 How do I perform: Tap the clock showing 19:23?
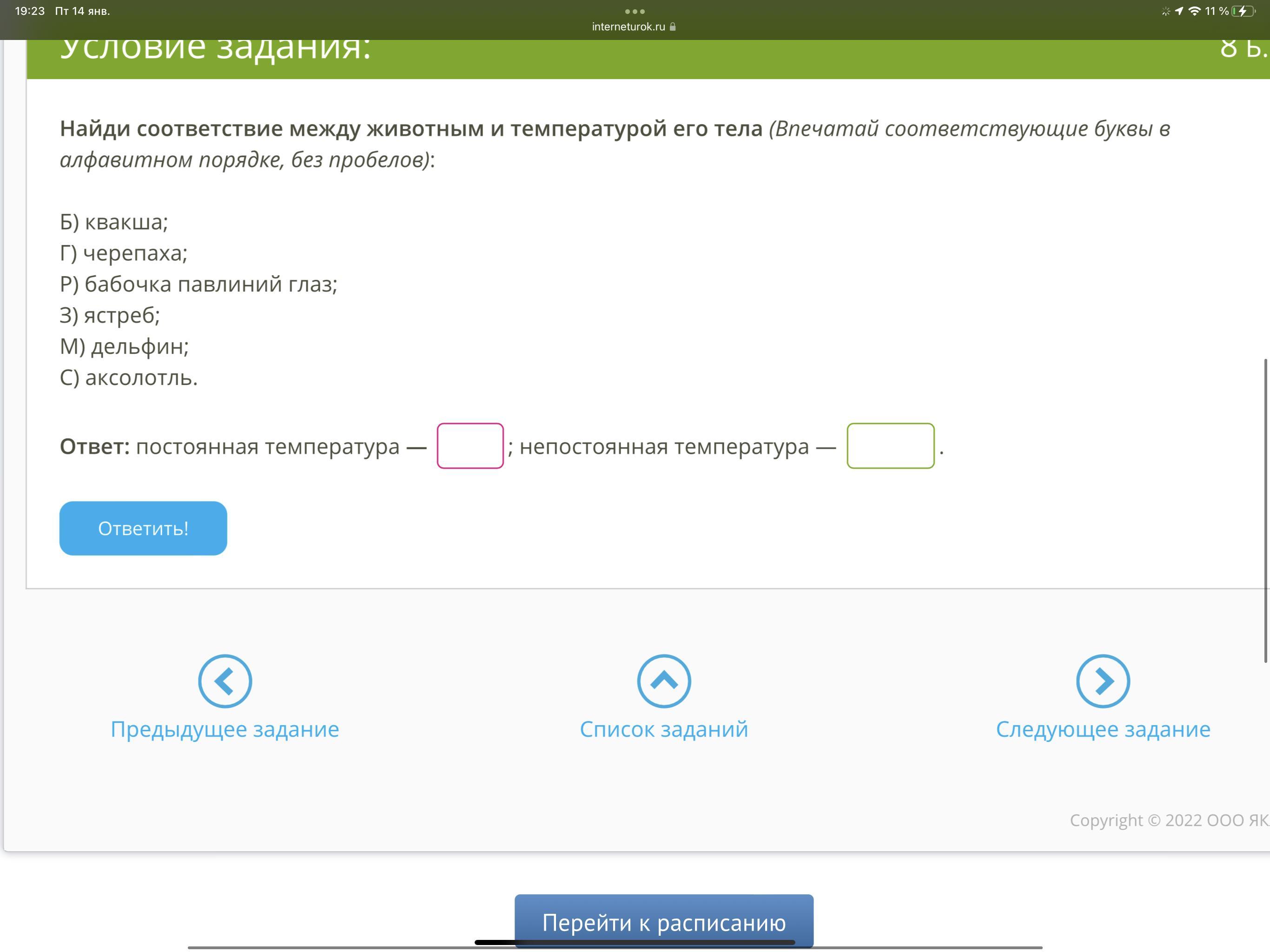29,11
